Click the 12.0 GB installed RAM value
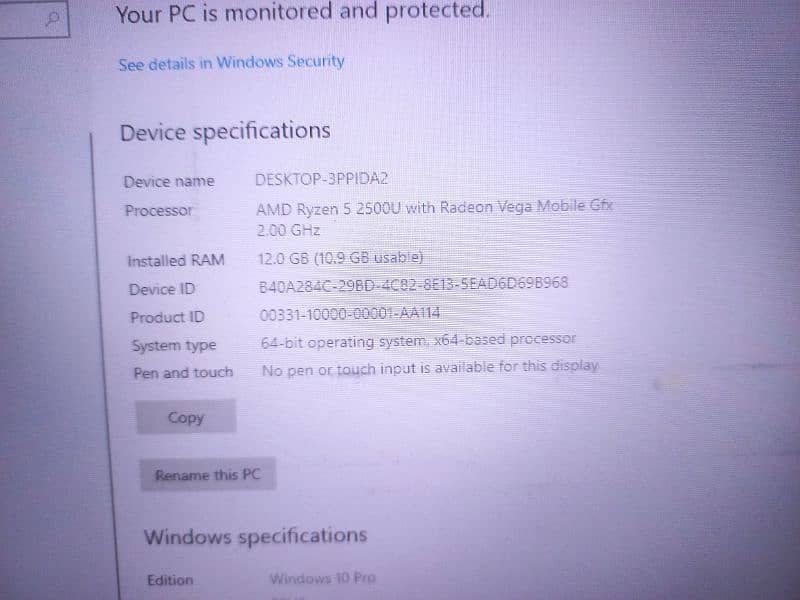 [x=340, y=258]
